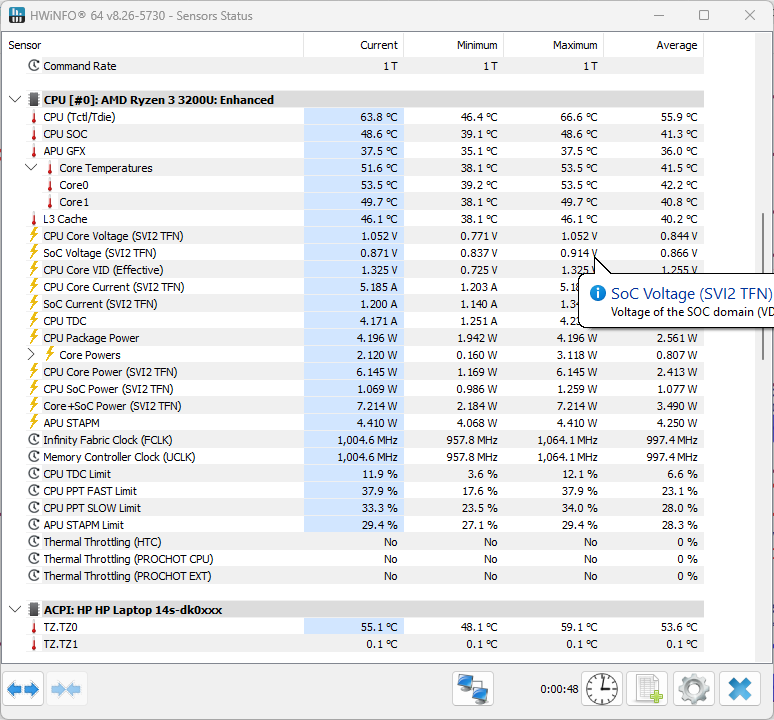
Task: Open the remote network monitoring icon
Action: [473, 688]
